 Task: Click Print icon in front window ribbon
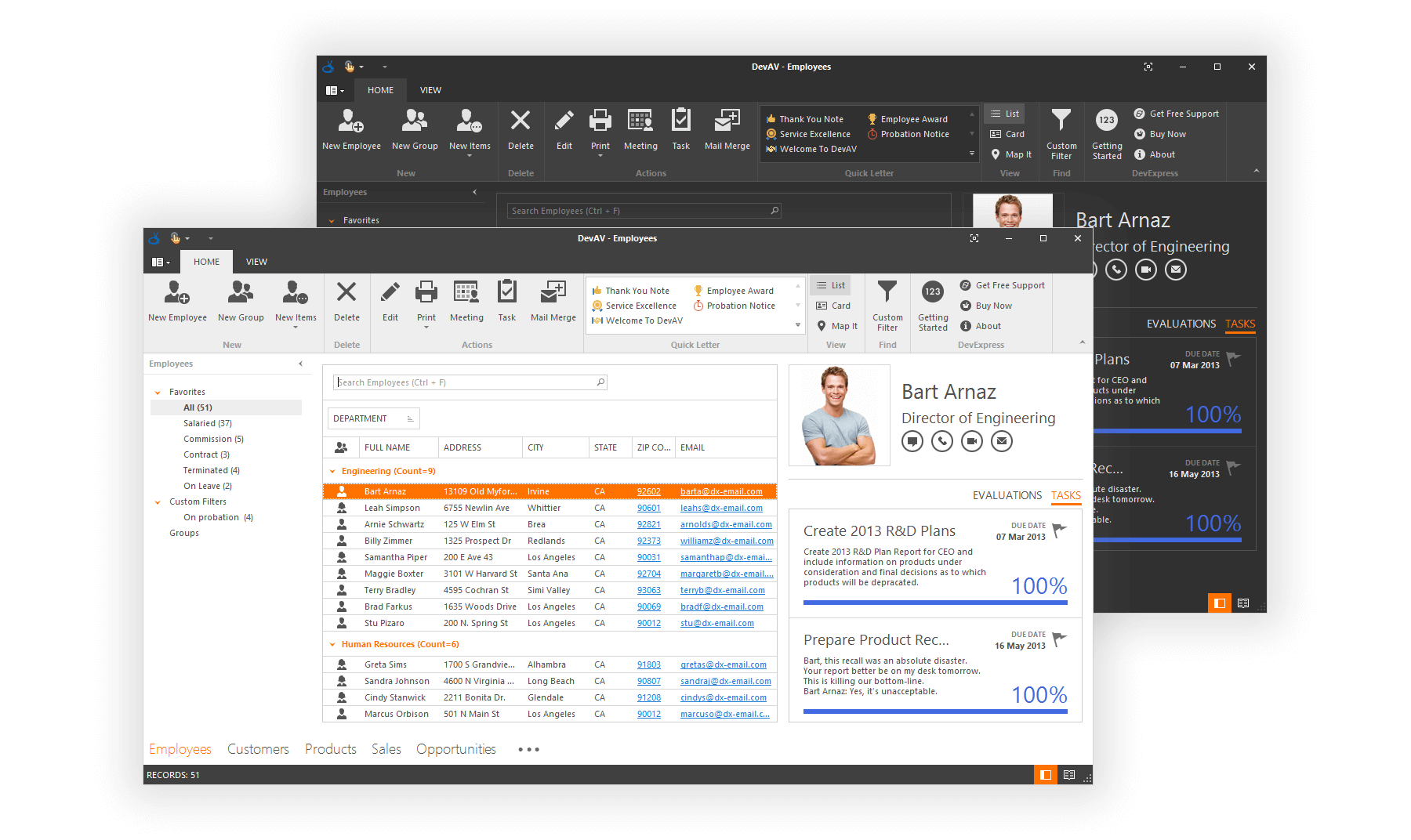click(426, 292)
